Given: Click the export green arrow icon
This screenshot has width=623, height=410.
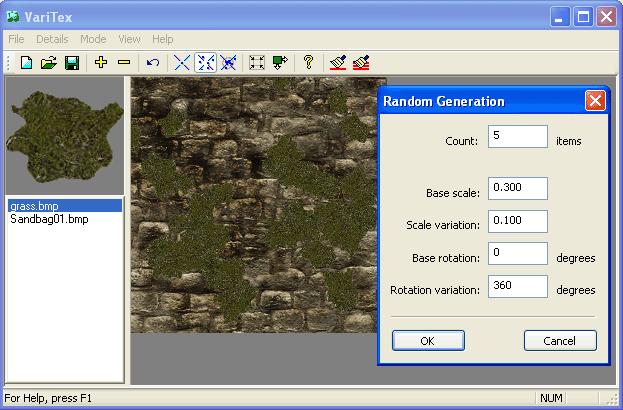Looking at the screenshot, I should [280, 63].
